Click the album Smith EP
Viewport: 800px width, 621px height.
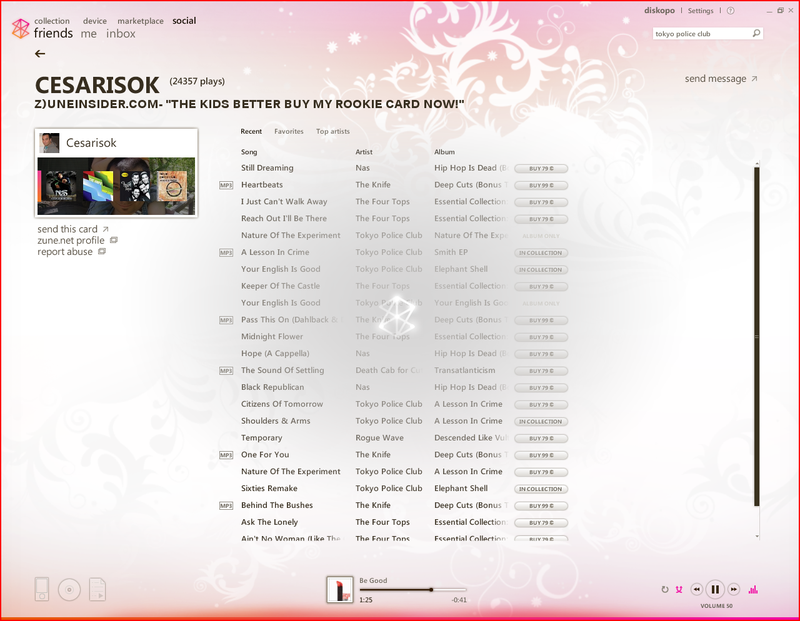coord(451,252)
